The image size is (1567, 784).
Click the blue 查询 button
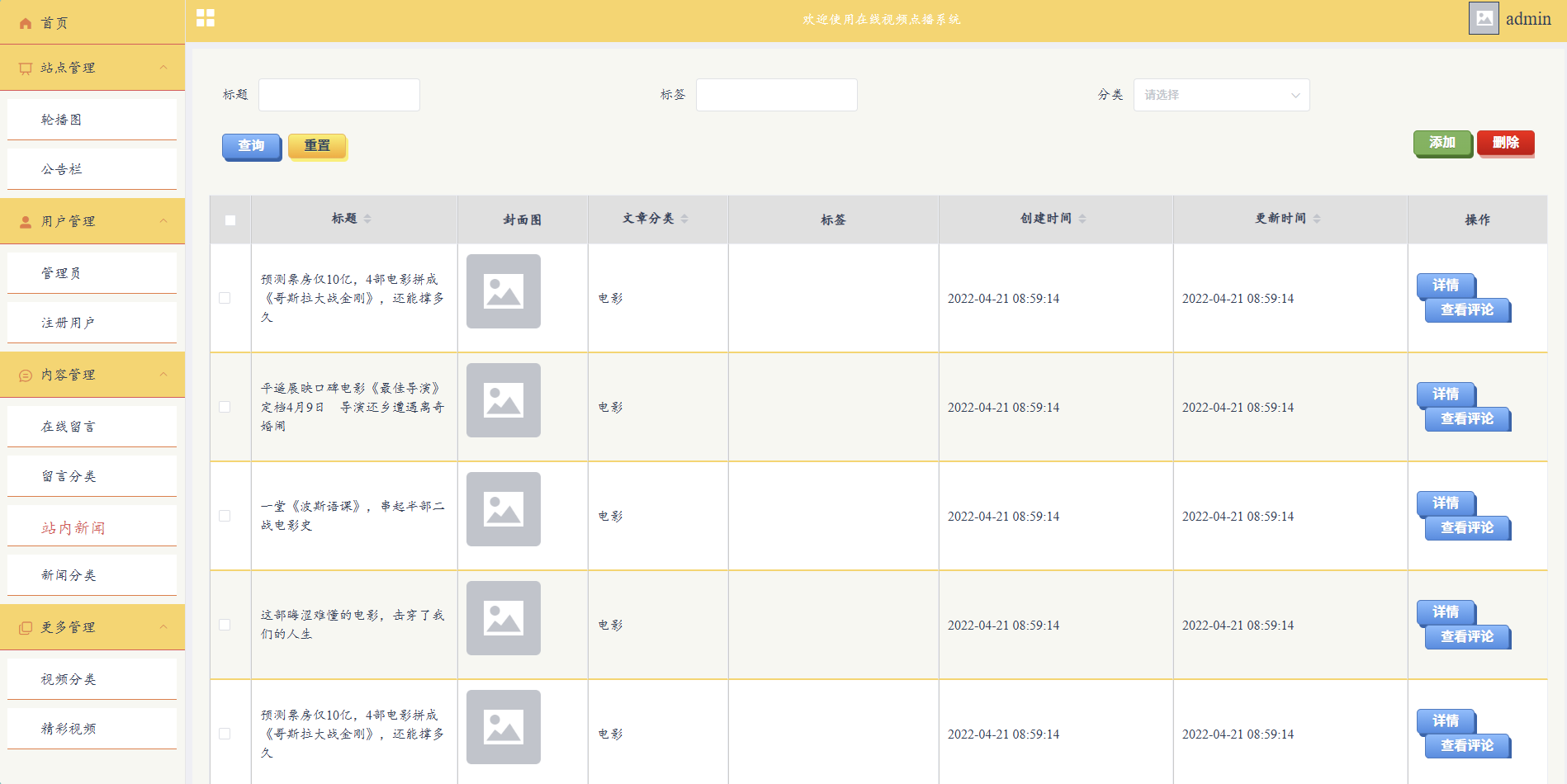pos(252,146)
